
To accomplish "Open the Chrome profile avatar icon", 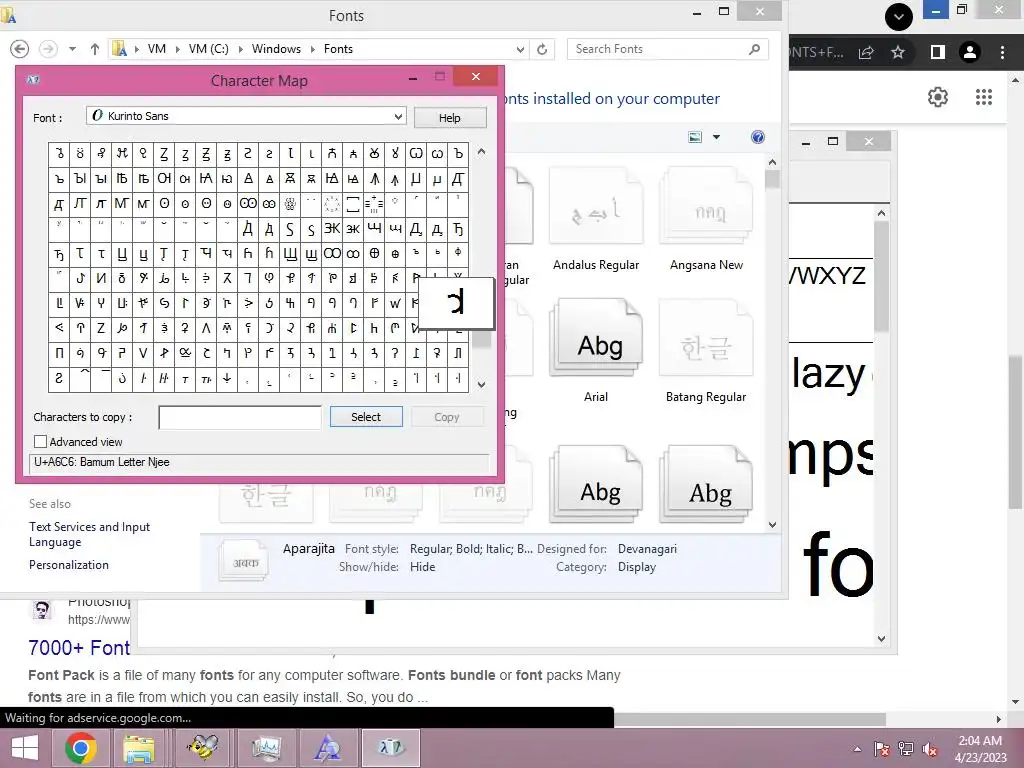I will tap(970, 52).
